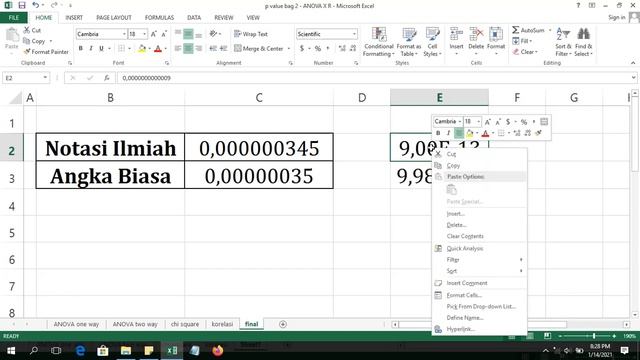Click Accounting dollar format icon in ribbon
640x360 pixels.
coord(302,49)
